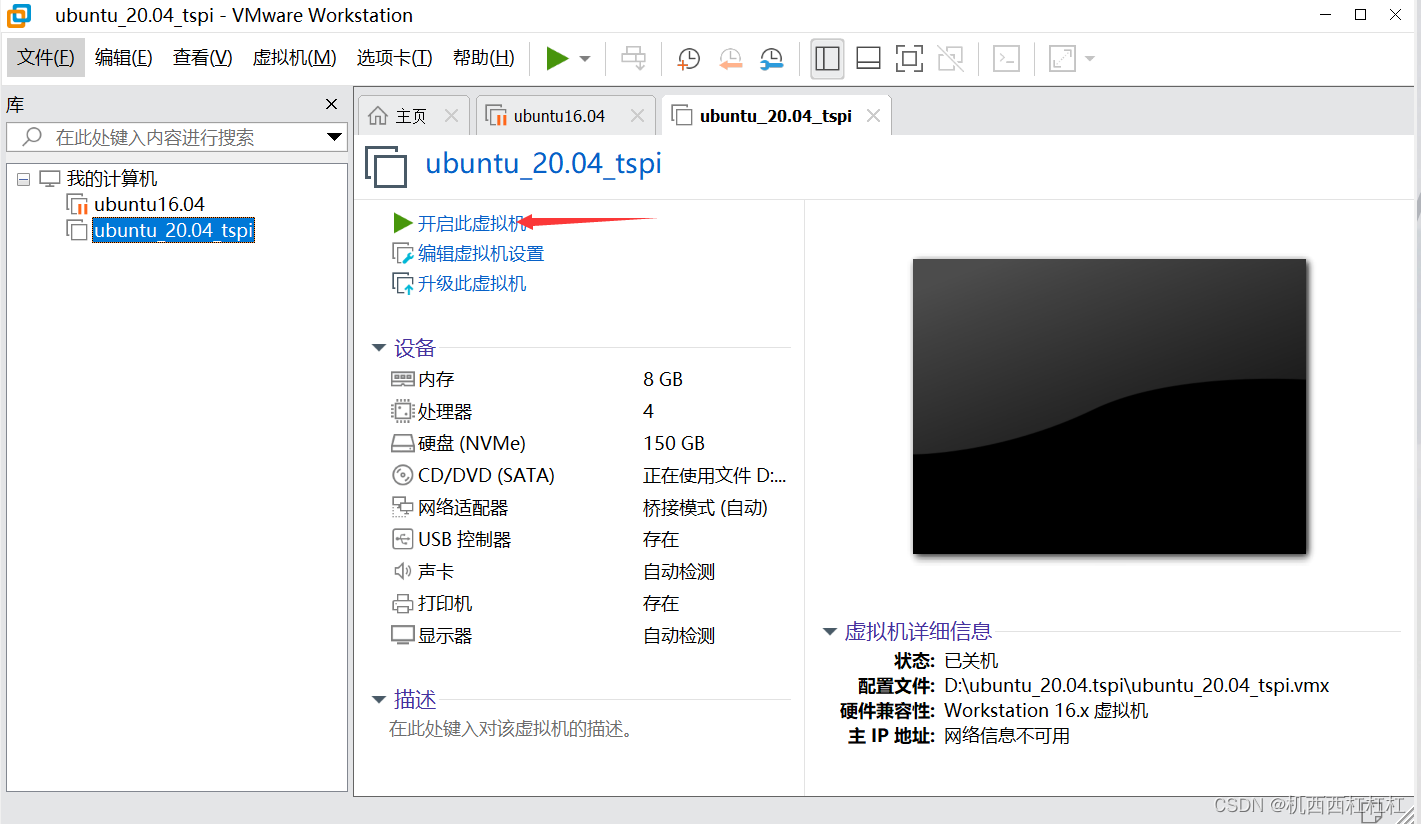Image resolution: width=1421 pixels, height=824 pixels.
Task: Take a snapshot of this virtual machine
Action: pyautogui.click(x=688, y=59)
